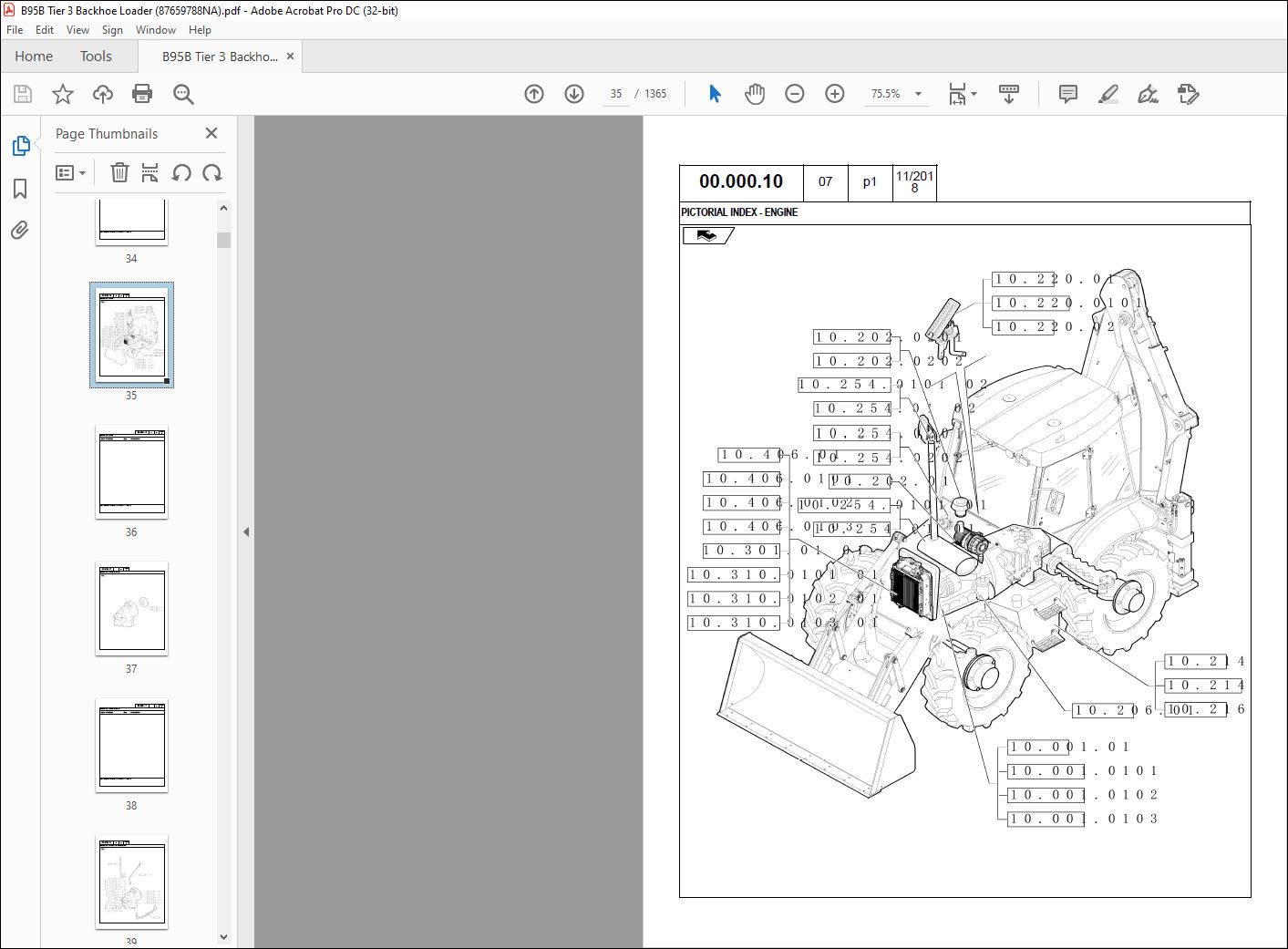1288x949 pixels.
Task: Click the 10.301 reference label in diagram
Action: tap(742, 551)
